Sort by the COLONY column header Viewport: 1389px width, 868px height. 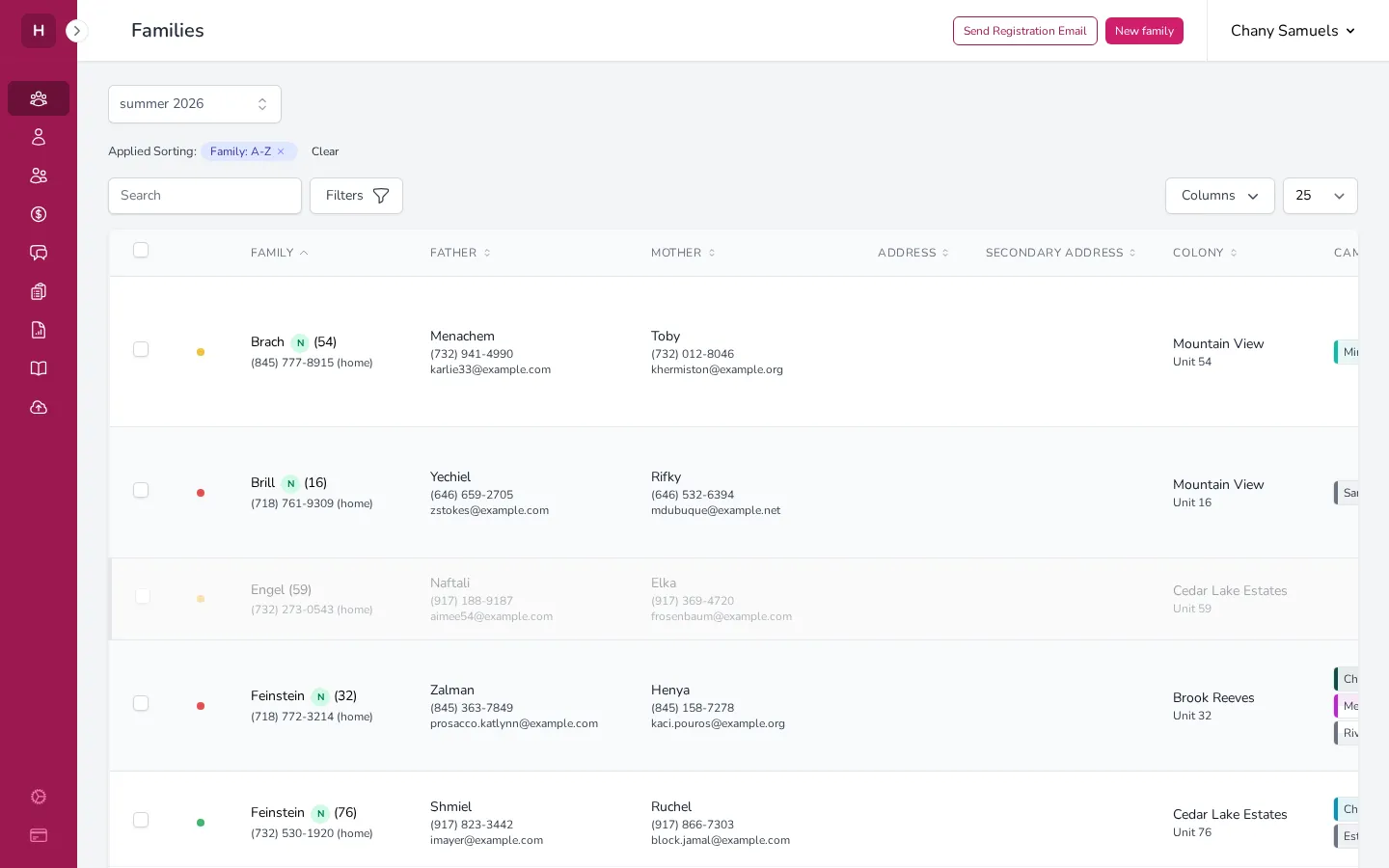1205,253
